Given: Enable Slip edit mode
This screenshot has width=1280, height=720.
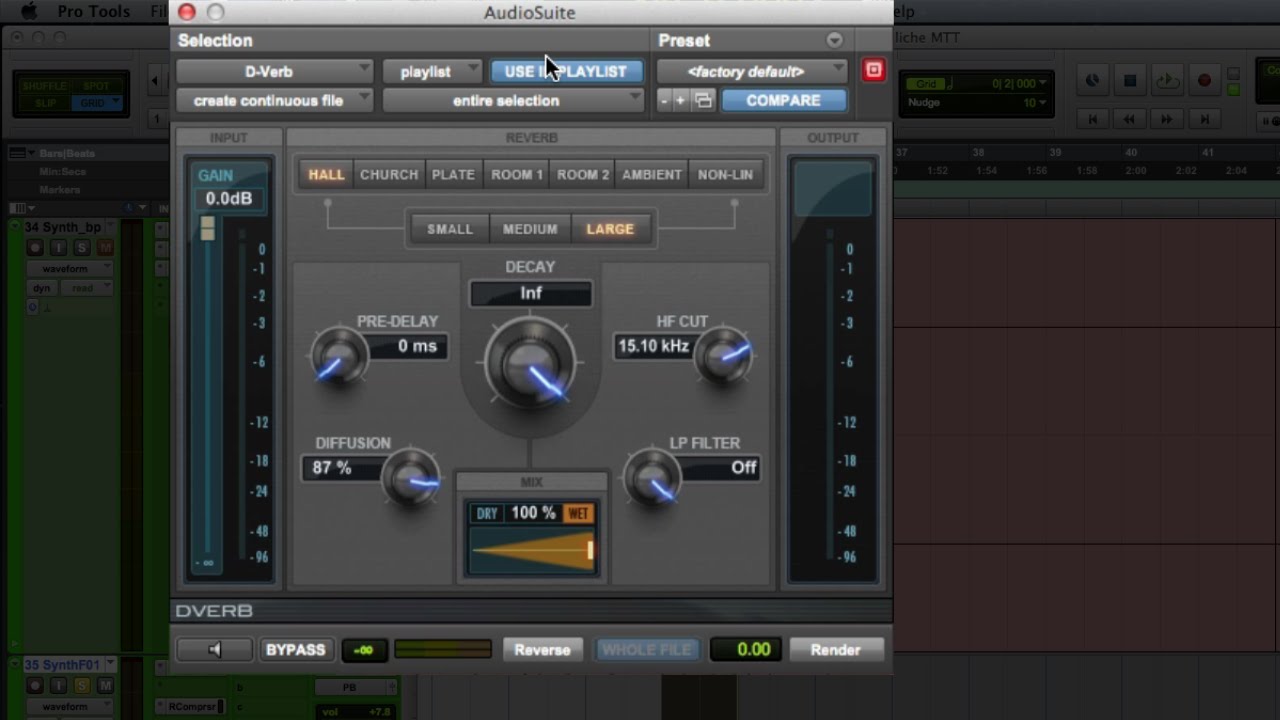Looking at the screenshot, I should pyautogui.click(x=45, y=103).
